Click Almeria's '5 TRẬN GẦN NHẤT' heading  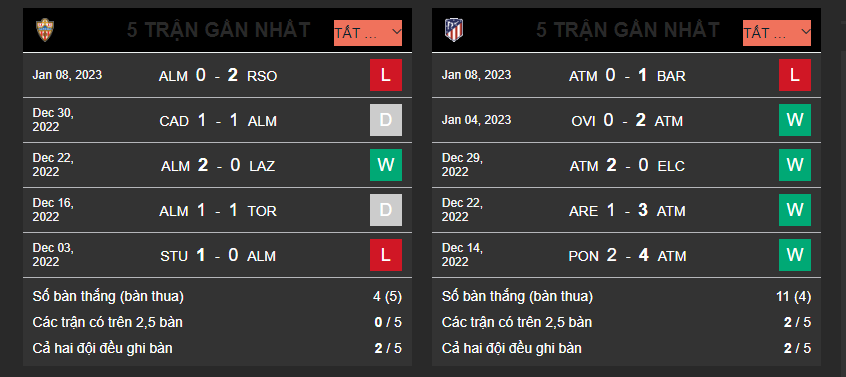point(219,30)
